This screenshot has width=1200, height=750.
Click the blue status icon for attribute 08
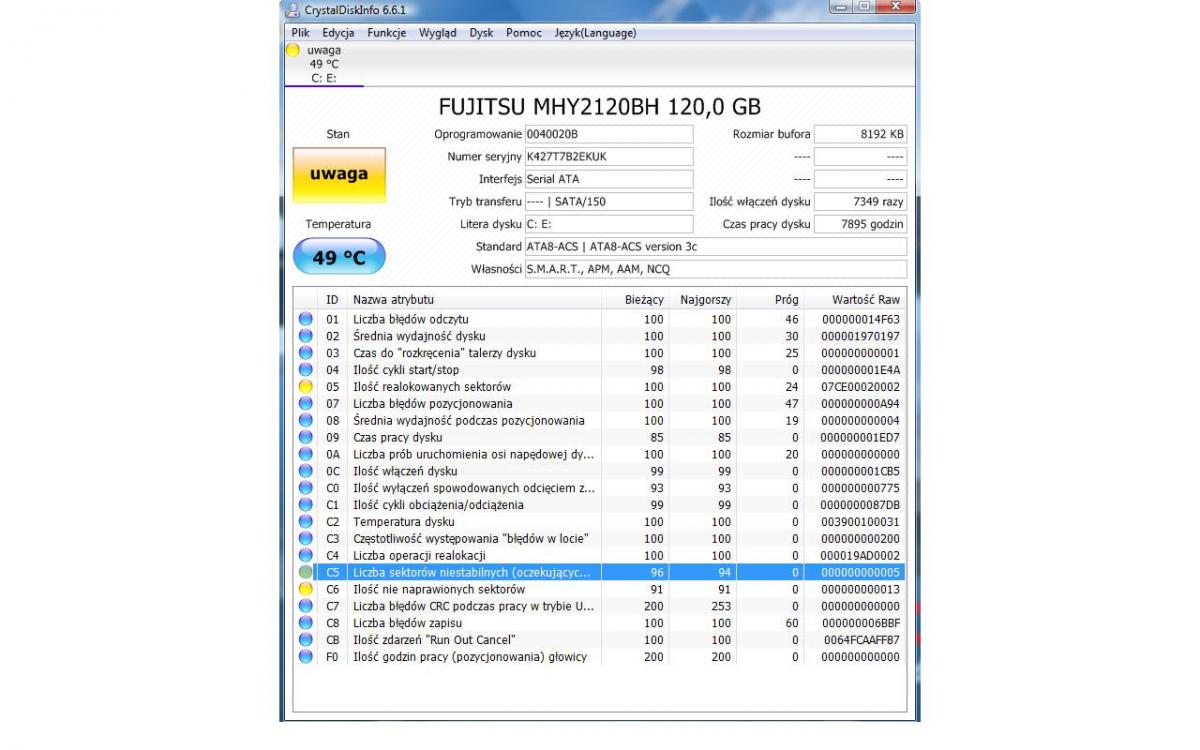(306, 421)
